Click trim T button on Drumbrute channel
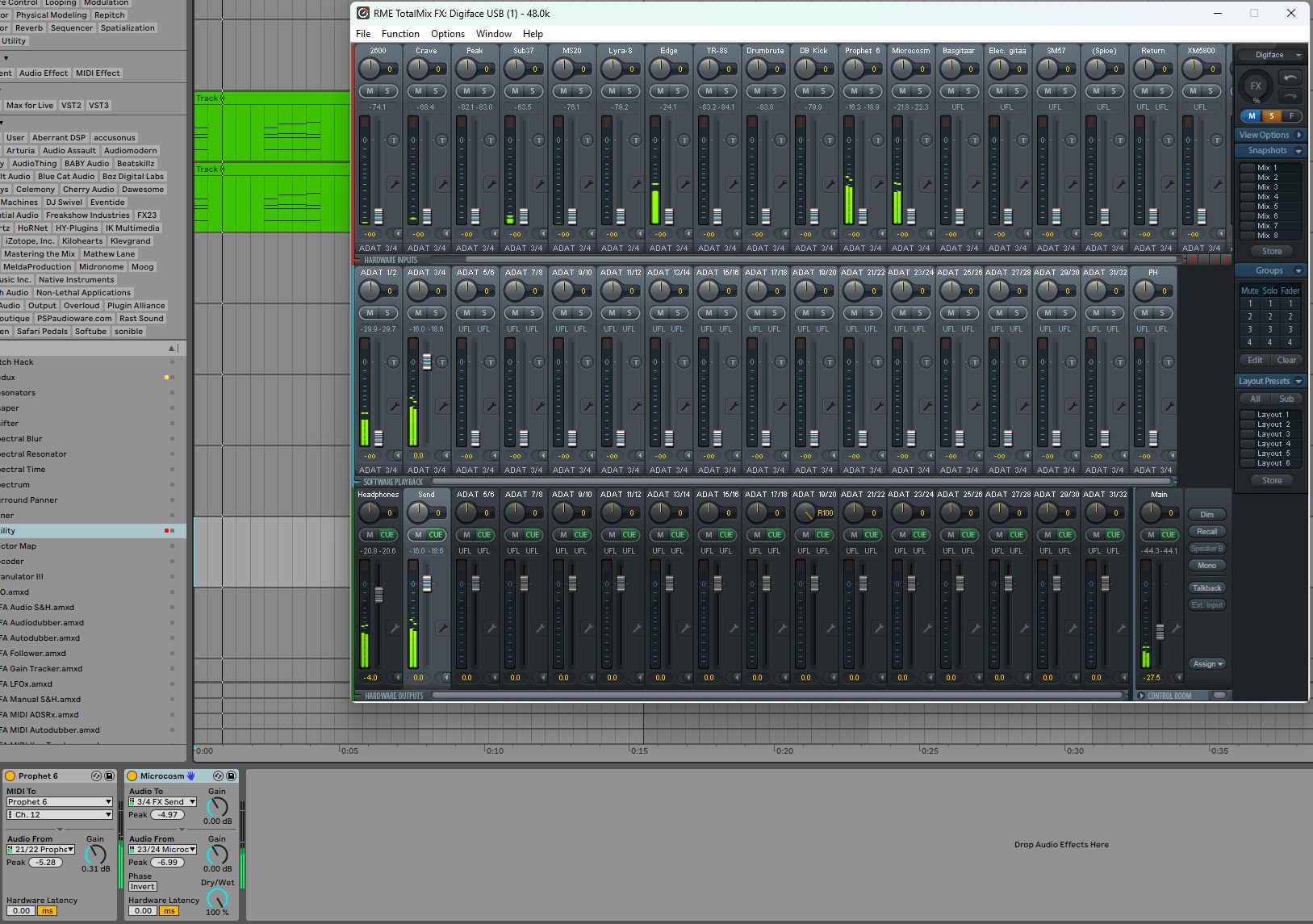The image size is (1313, 924). pyautogui.click(x=780, y=140)
